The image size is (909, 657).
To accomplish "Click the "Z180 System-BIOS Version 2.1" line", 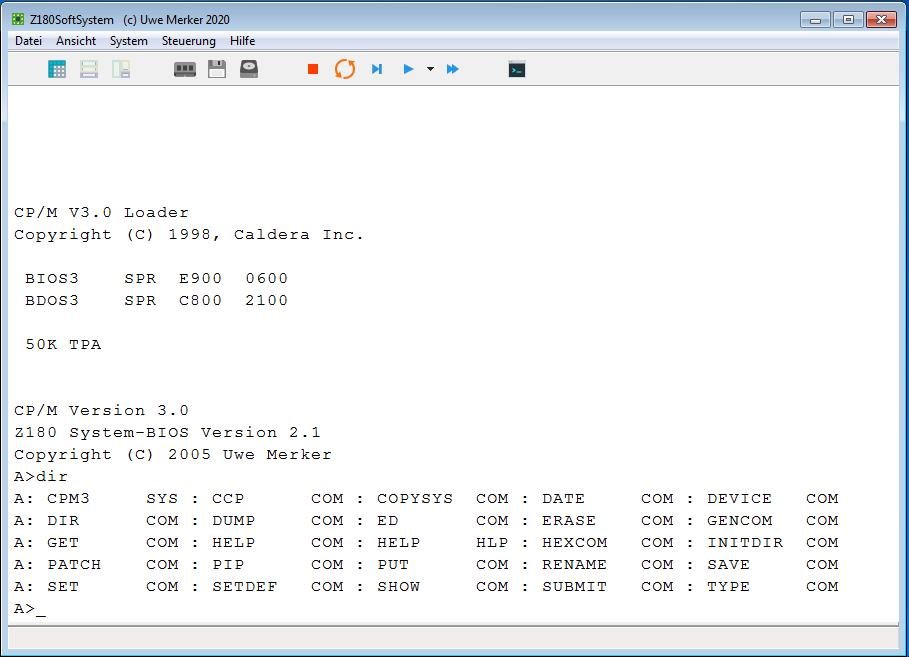I will coord(167,433).
